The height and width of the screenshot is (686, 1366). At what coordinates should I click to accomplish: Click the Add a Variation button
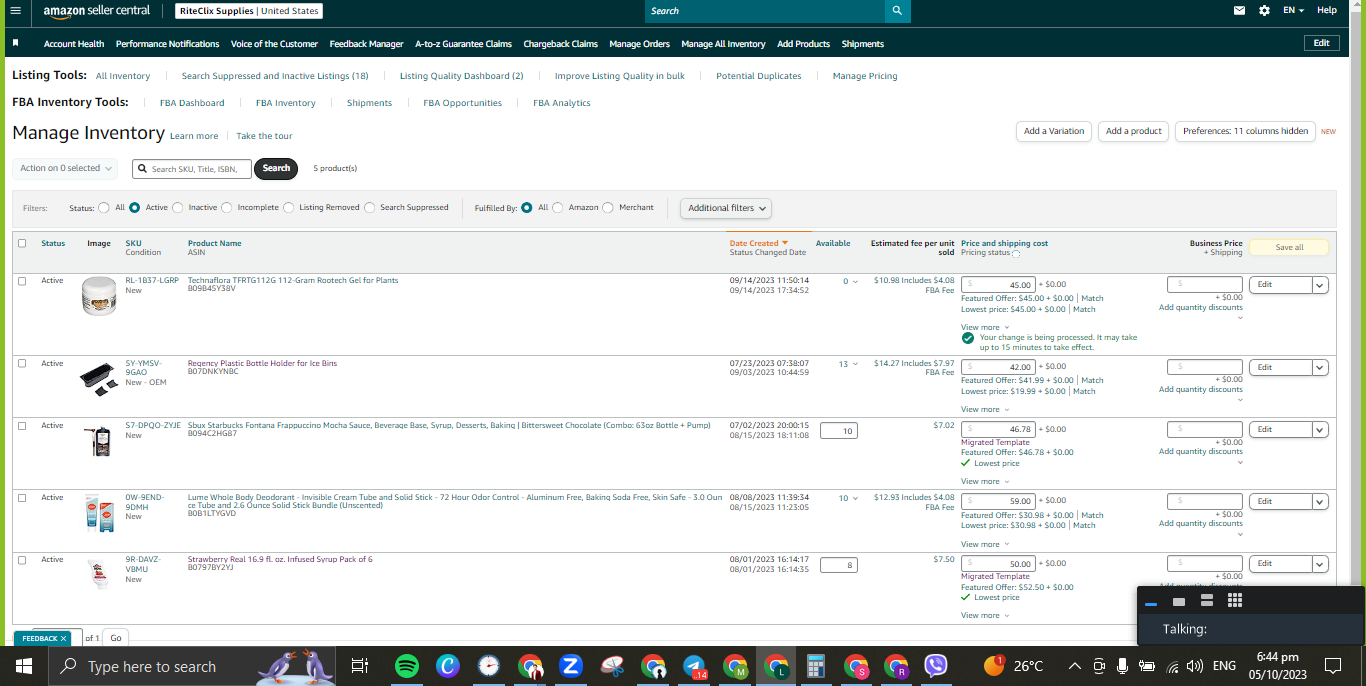point(1054,131)
